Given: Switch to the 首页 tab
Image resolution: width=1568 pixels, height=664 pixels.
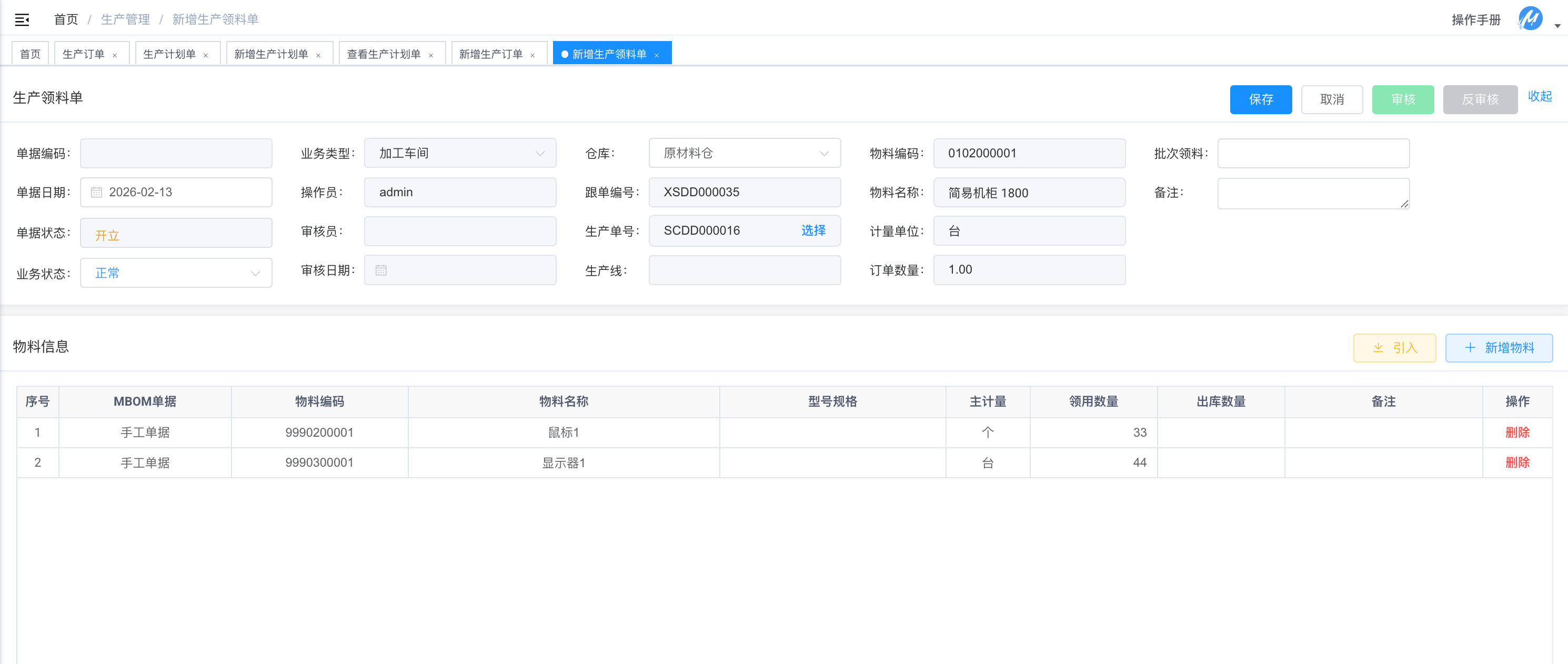Looking at the screenshot, I should [x=30, y=54].
